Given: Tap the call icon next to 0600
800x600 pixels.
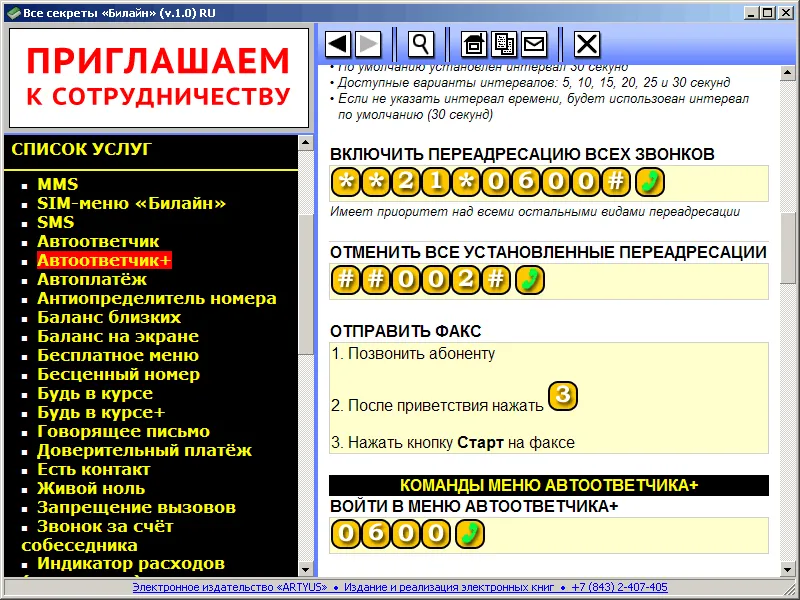Looking at the screenshot, I should coord(469,534).
